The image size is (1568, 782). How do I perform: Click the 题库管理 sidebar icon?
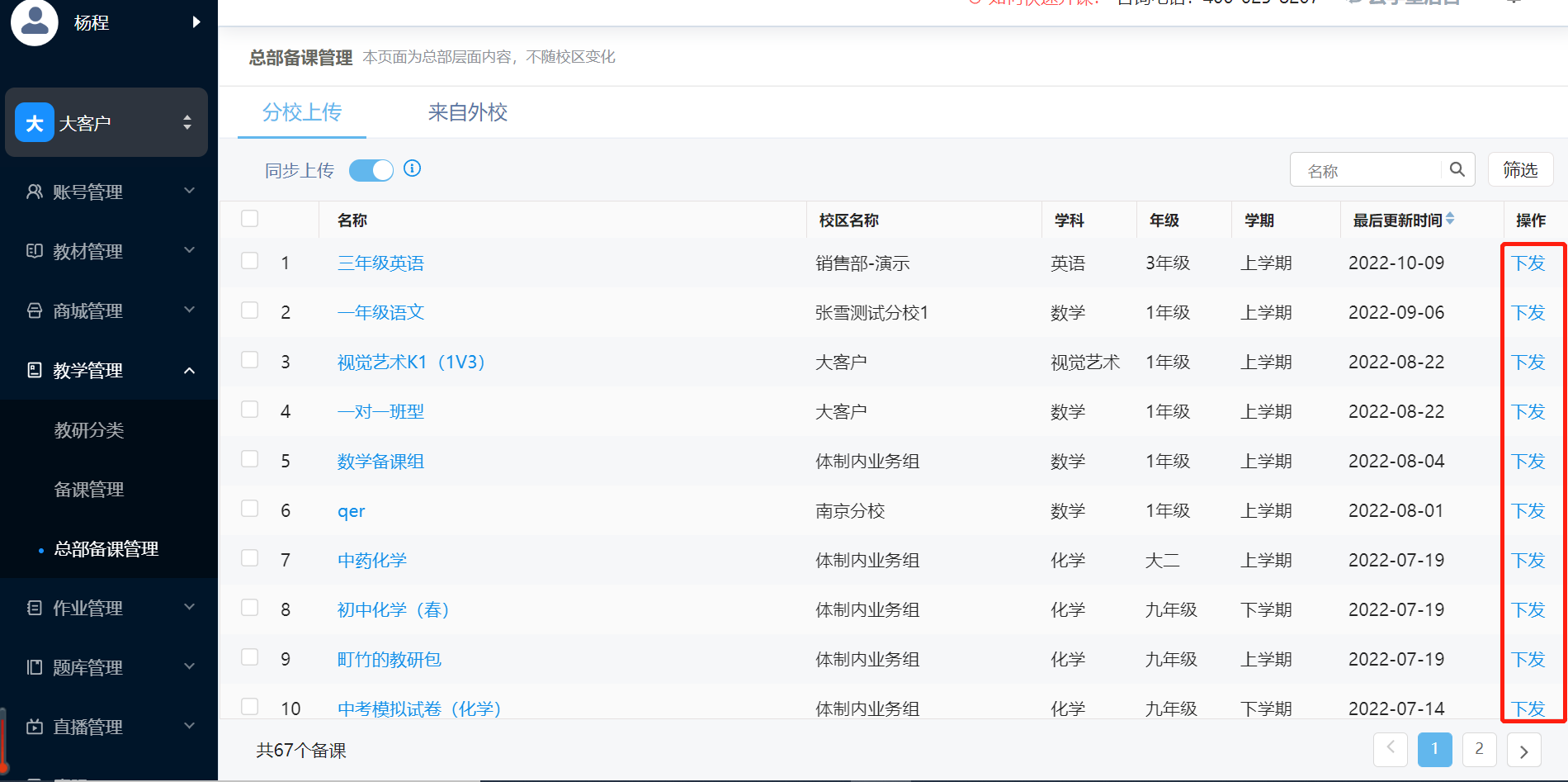35,667
